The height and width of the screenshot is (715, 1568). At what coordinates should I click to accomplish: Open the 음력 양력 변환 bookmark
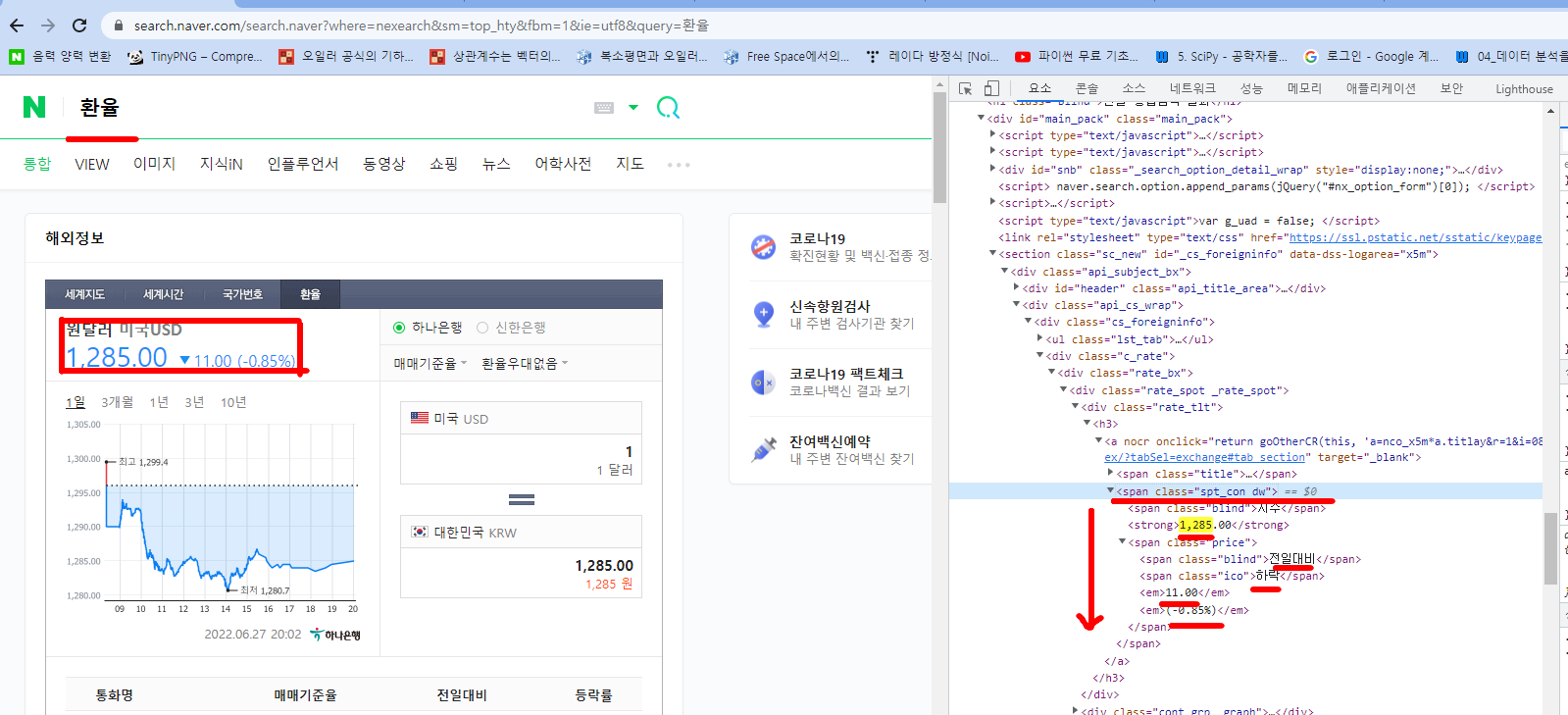pos(60,57)
